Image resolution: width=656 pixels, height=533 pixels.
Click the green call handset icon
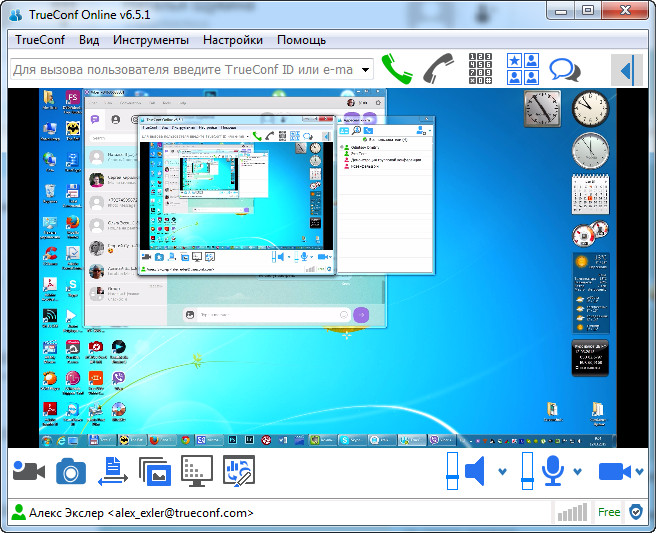(x=397, y=69)
